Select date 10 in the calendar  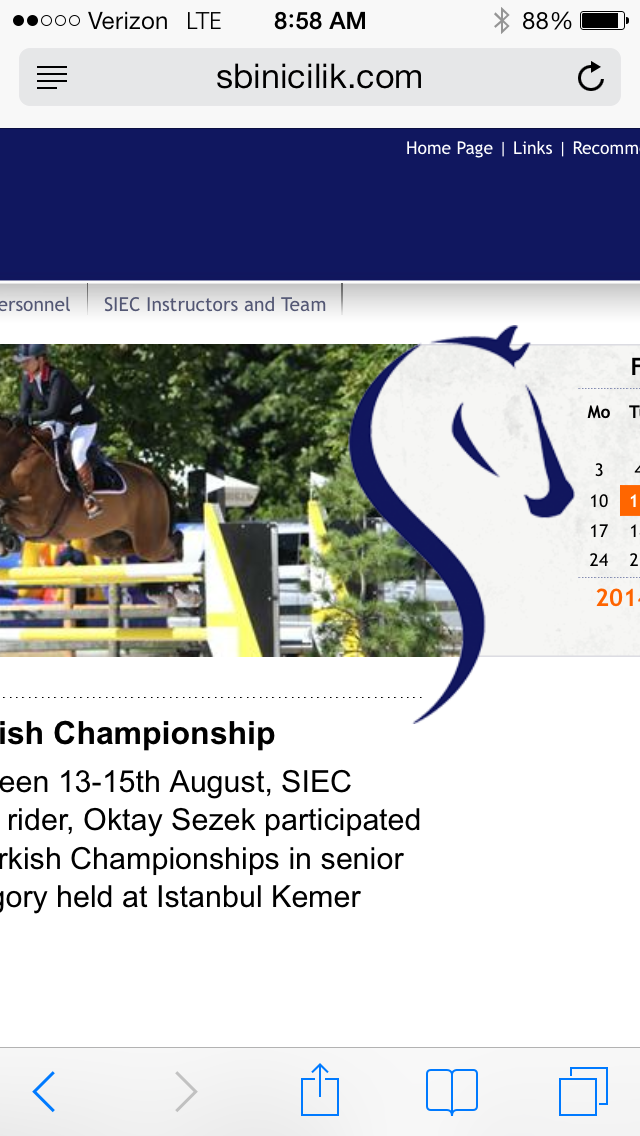pos(599,501)
